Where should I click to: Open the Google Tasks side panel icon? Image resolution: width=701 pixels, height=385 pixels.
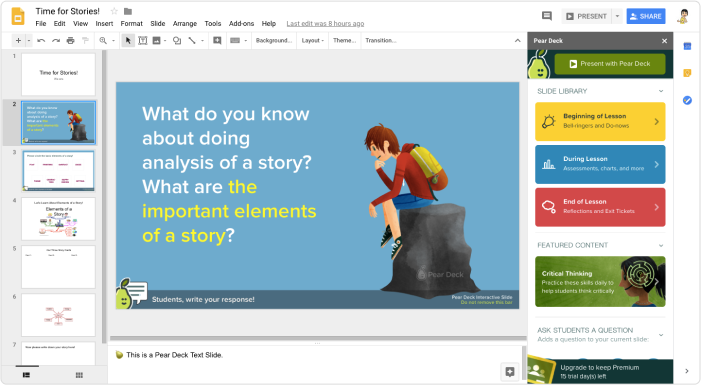[x=687, y=100]
